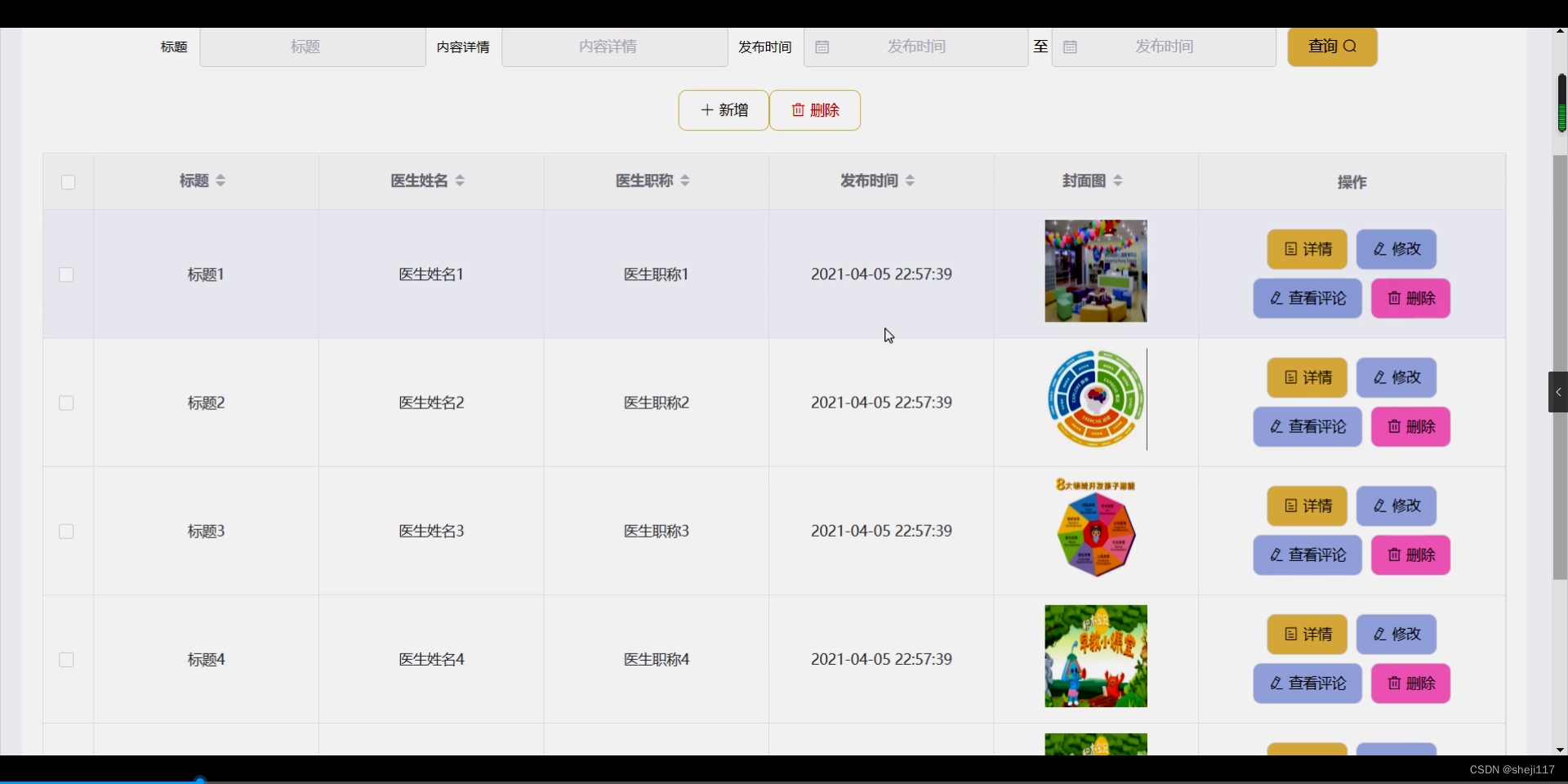Image resolution: width=1568 pixels, height=784 pixels.
Task: Click 标题4 row's 2021-04-05 22:57:39 date
Action: tap(881, 659)
